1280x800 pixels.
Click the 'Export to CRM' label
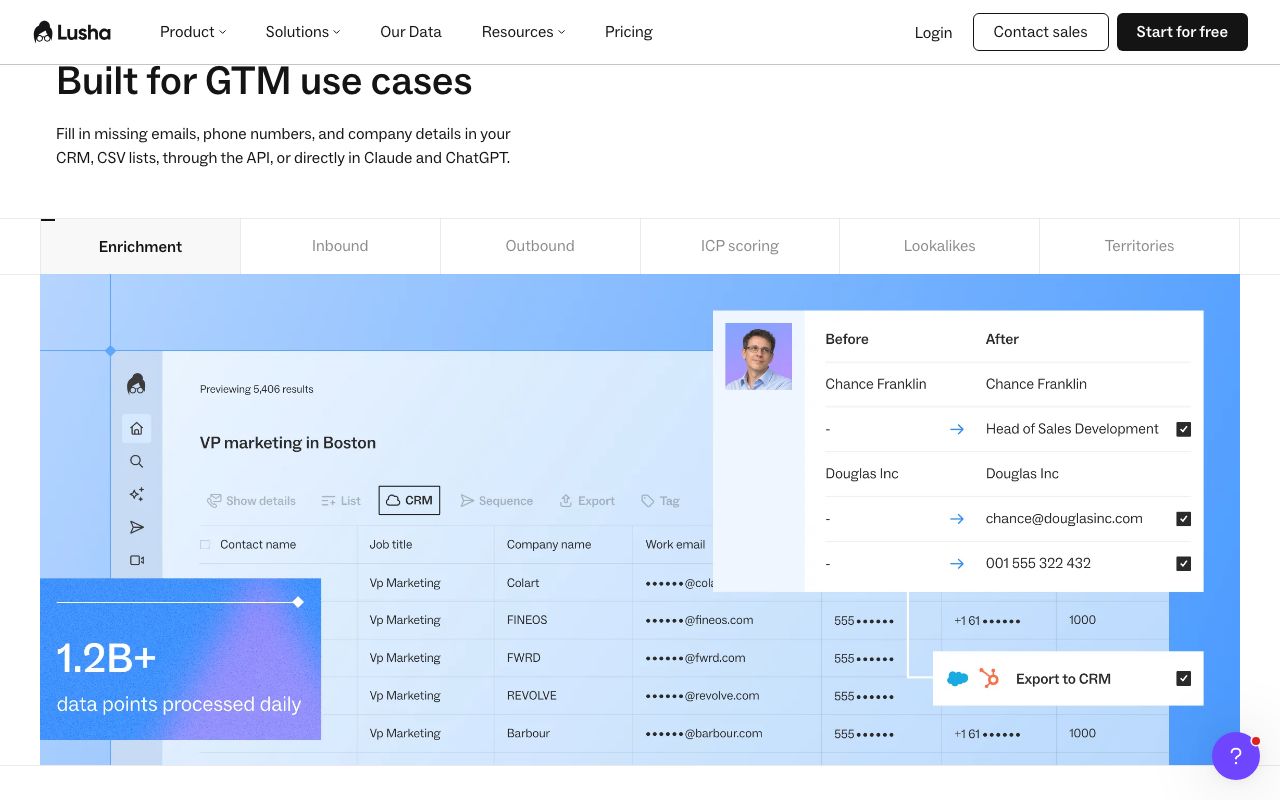click(x=1063, y=679)
